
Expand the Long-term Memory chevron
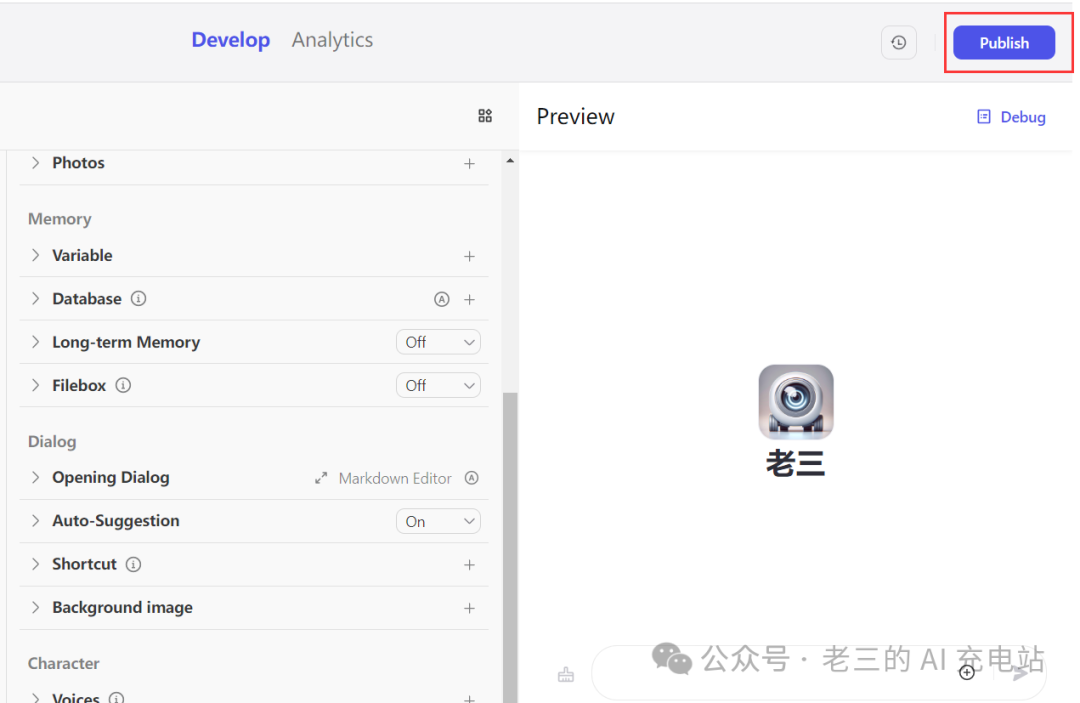pyautogui.click(x=35, y=342)
